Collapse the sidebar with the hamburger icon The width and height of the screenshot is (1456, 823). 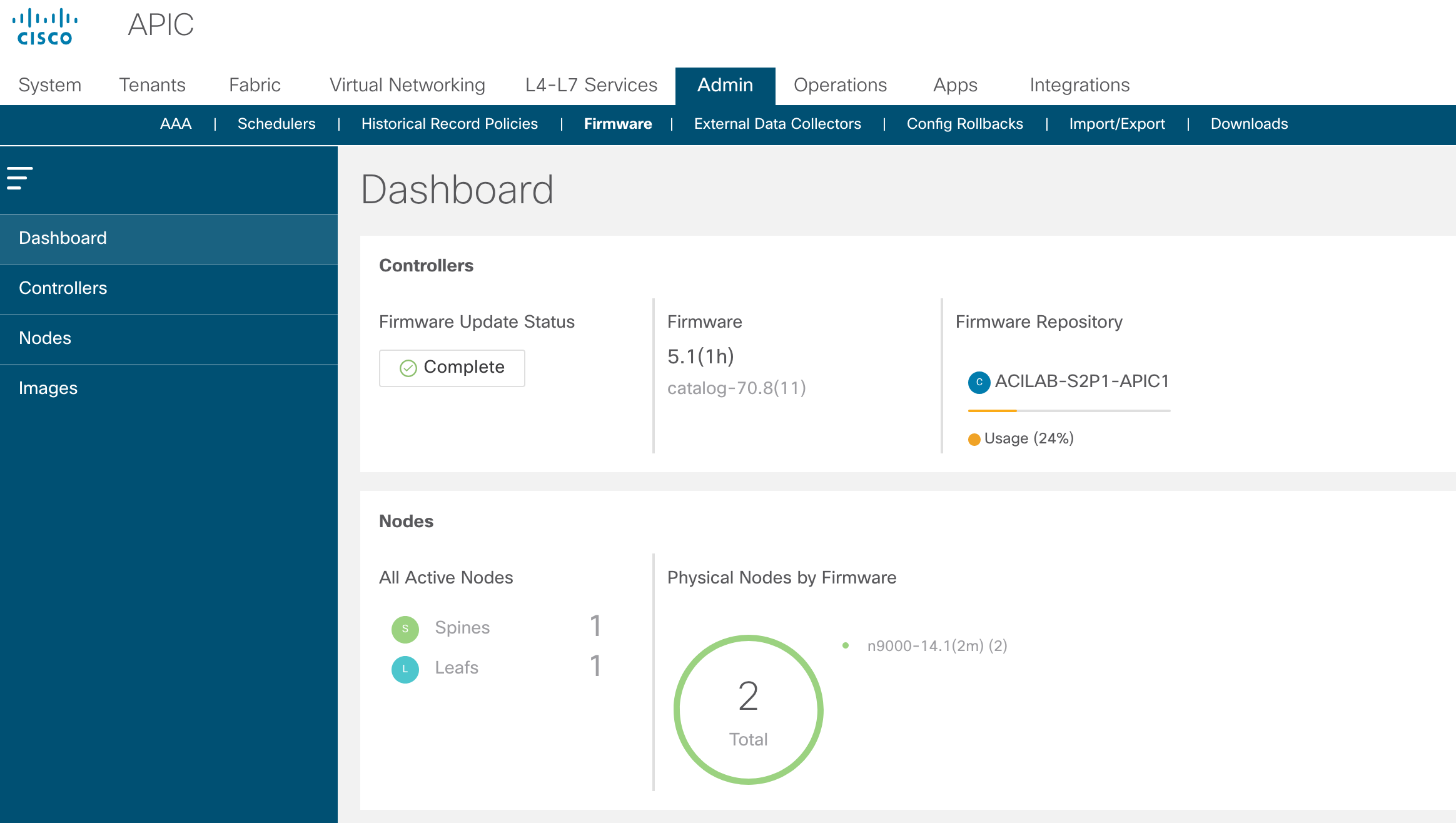tap(19, 178)
